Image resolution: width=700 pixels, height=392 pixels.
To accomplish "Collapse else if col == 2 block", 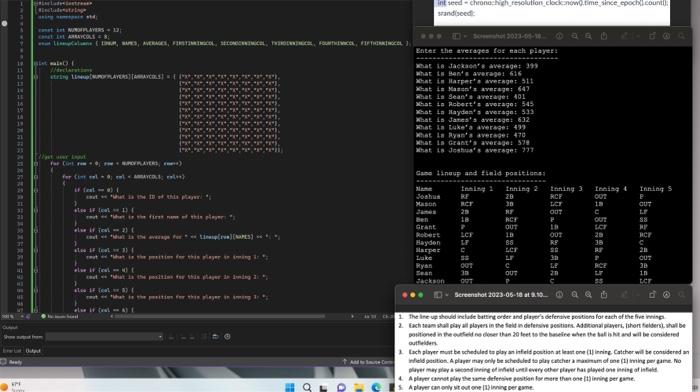I will coord(36,230).
